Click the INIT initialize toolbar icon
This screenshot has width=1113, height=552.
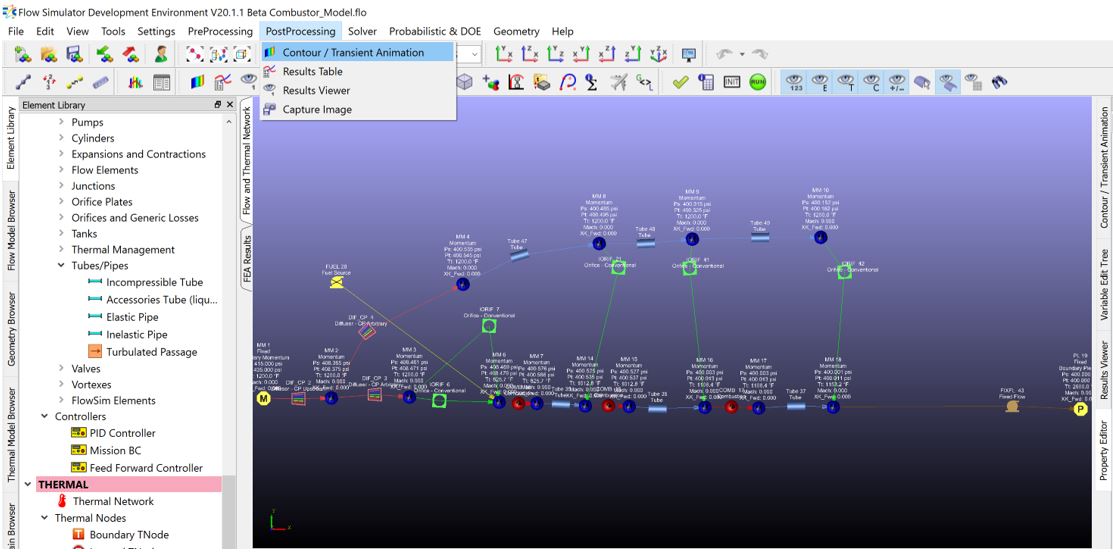[x=732, y=83]
